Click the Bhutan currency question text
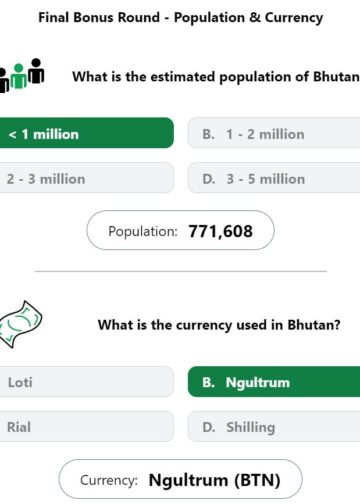360x504 pixels. [x=219, y=325]
